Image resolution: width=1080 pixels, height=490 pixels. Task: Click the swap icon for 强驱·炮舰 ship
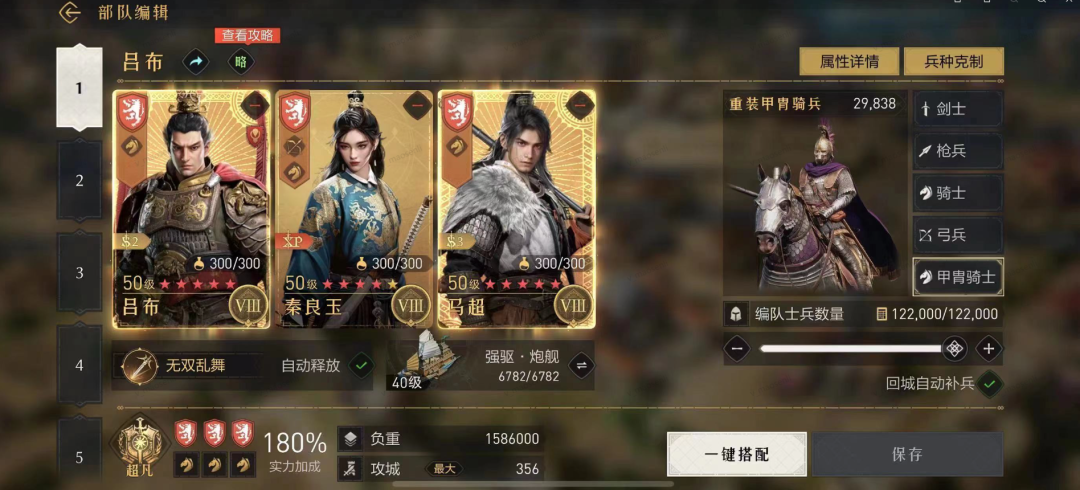(580, 365)
